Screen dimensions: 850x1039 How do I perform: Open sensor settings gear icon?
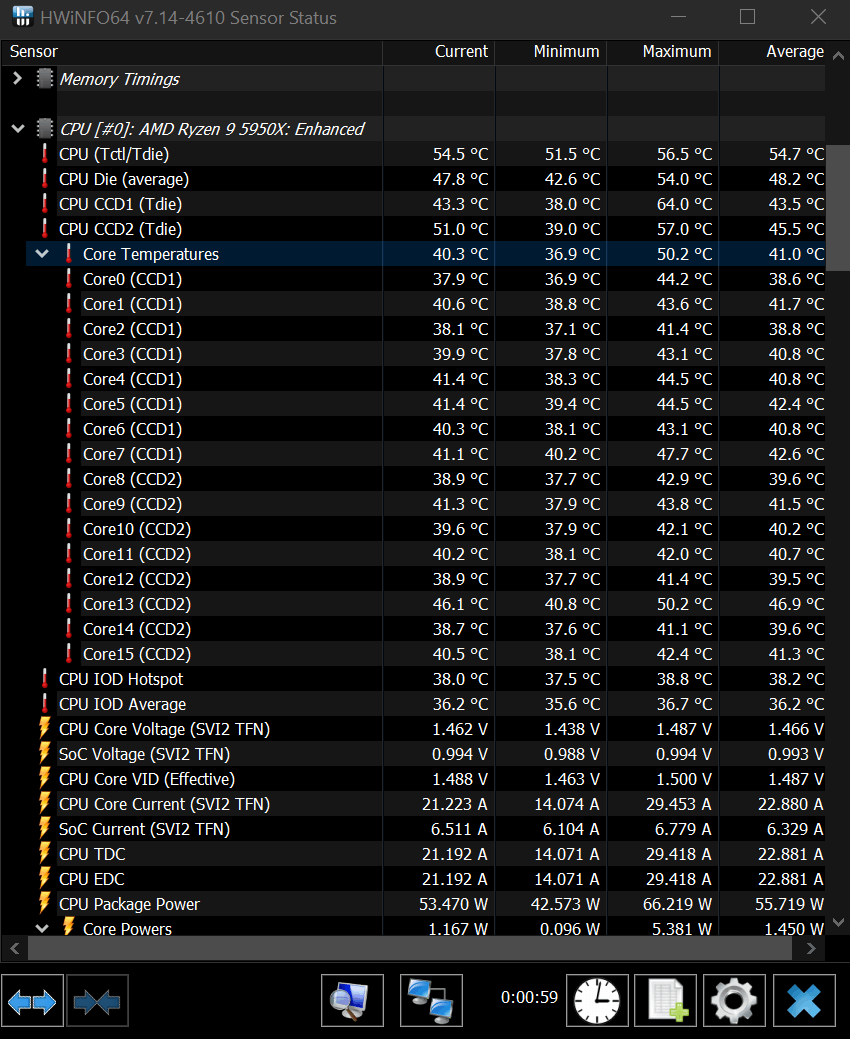(734, 1001)
